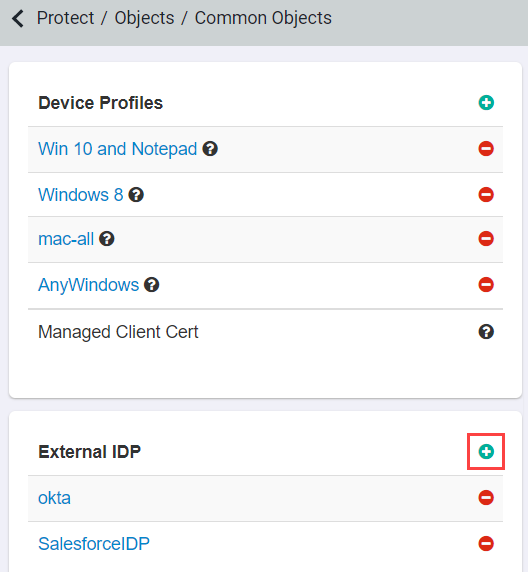Viewport: 528px width, 572px height.
Task: Delete the Windows 8 device profile
Action: coord(486,194)
